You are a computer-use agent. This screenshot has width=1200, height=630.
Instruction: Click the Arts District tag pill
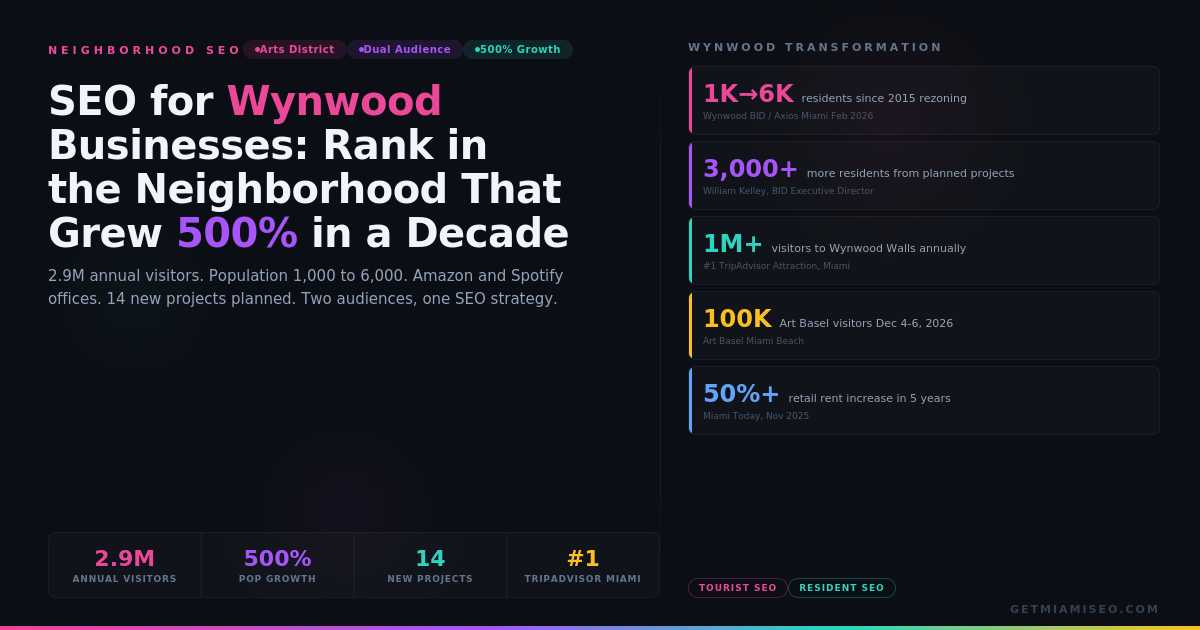pyautogui.click(x=295, y=50)
